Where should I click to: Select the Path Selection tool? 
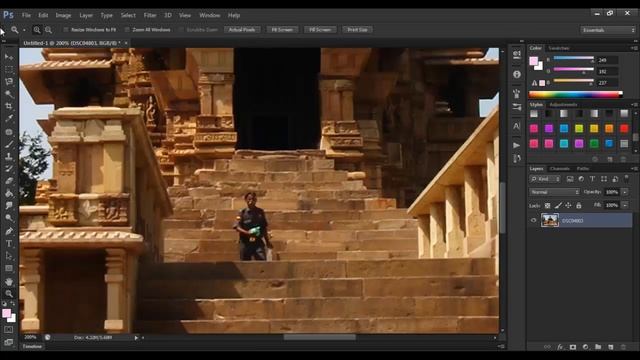9,256
